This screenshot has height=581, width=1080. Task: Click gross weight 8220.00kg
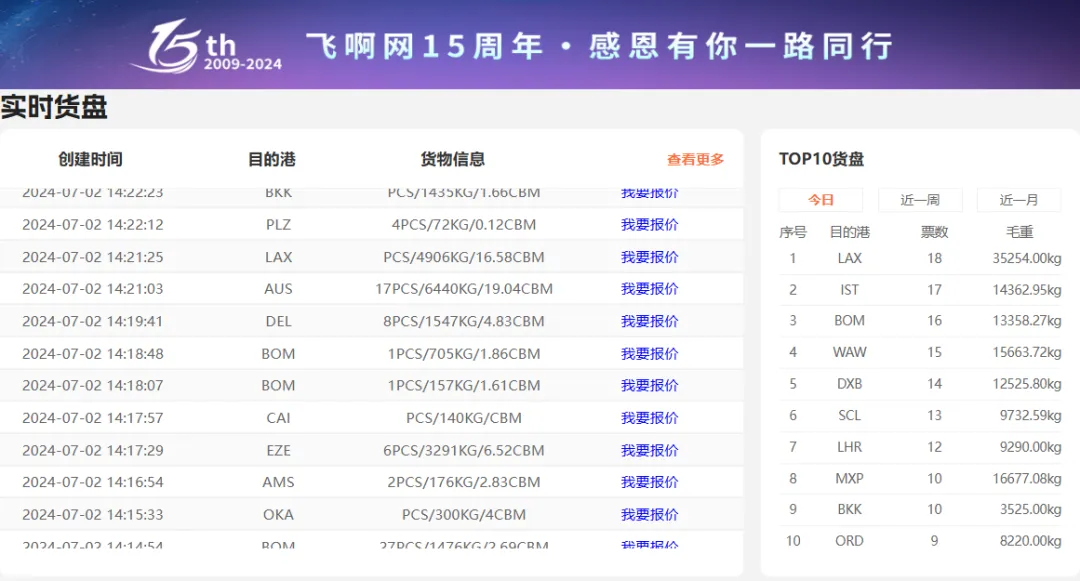pyautogui.click(x=1030, y=541)
